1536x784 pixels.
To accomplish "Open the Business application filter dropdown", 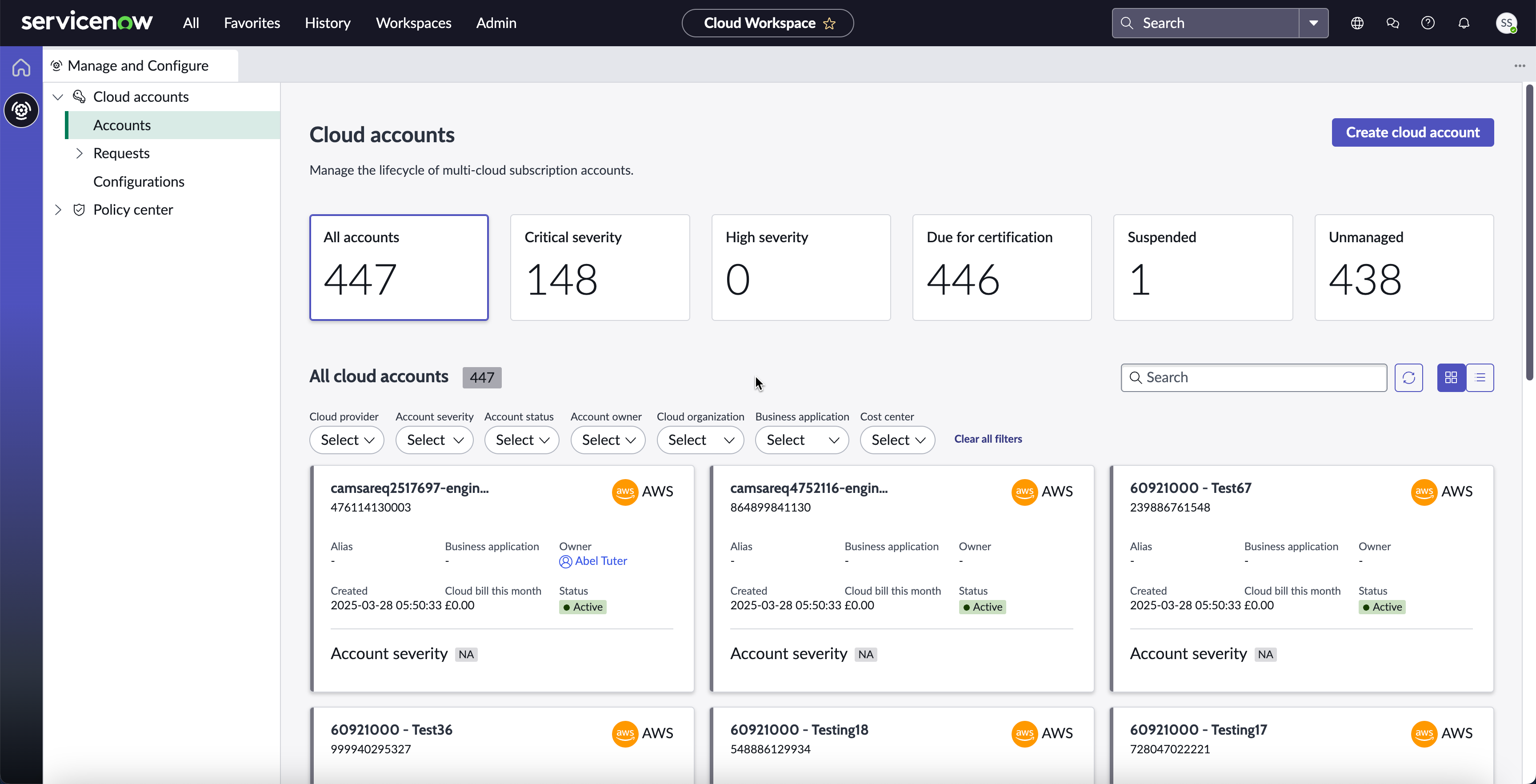I will click(801, 440).
